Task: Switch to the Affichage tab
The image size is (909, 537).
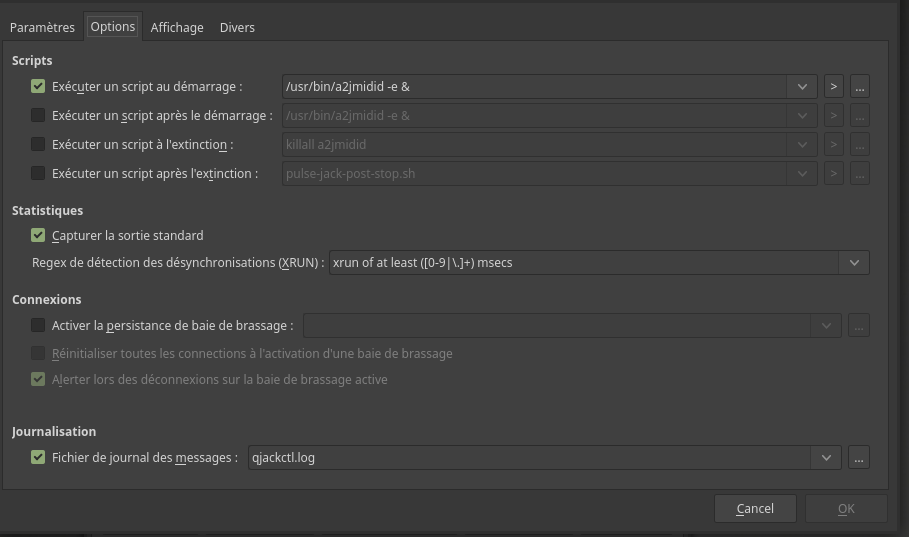Action: click(x=177, y=28)
